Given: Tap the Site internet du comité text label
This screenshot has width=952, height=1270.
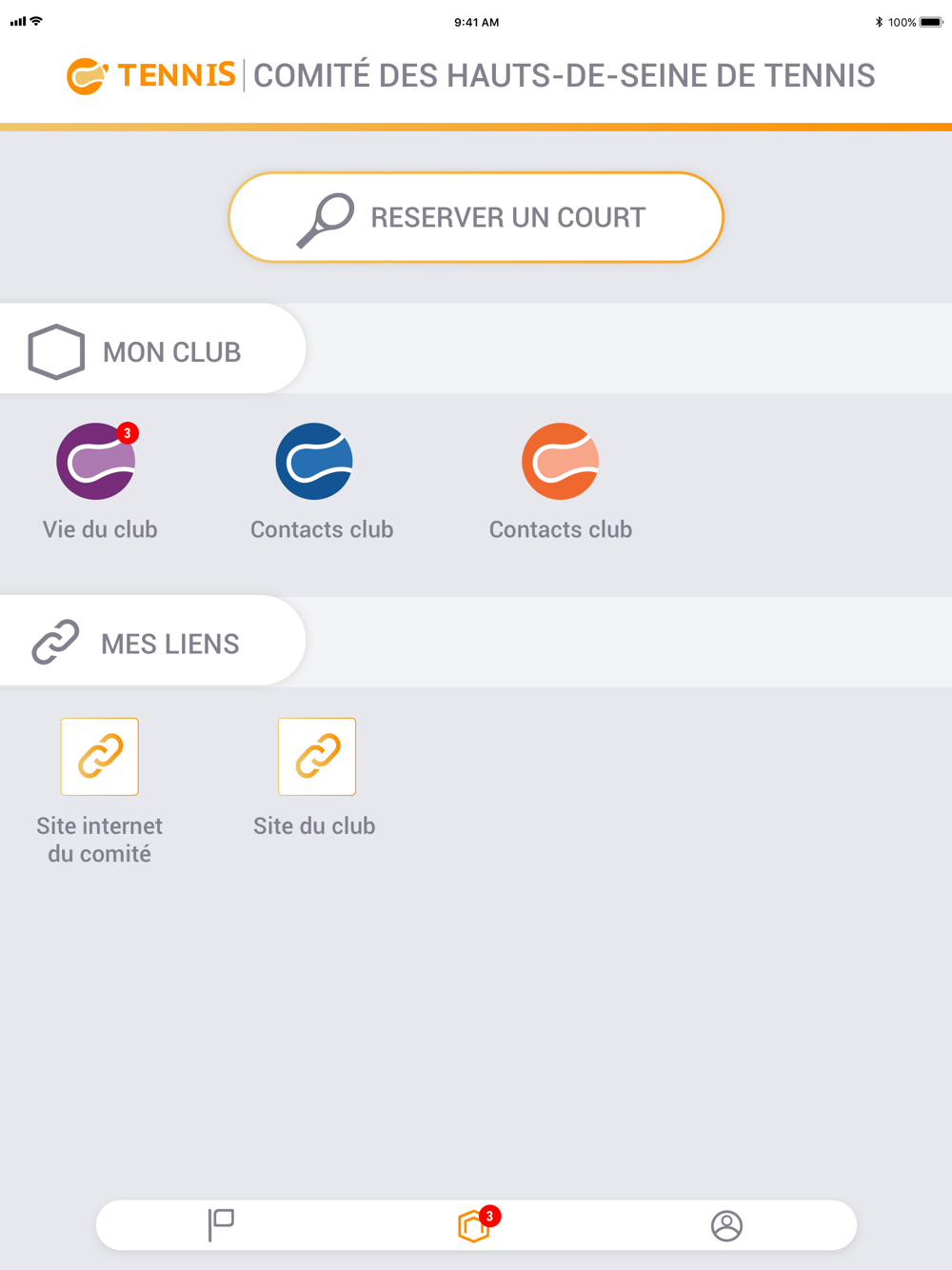Looking at the screenshot, I should tap(100, 840).
